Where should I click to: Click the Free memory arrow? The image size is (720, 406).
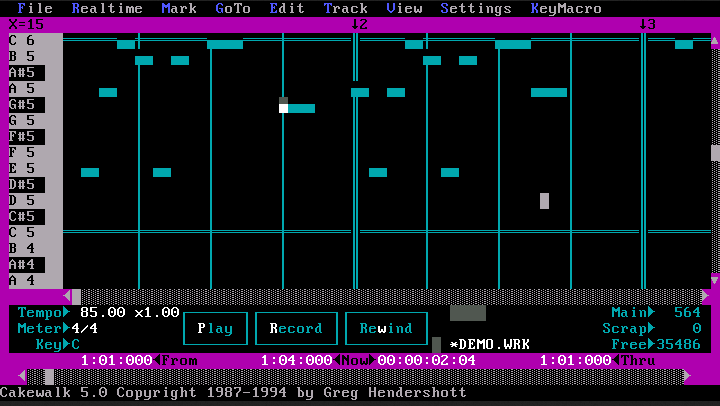click(x=652, y=344)
